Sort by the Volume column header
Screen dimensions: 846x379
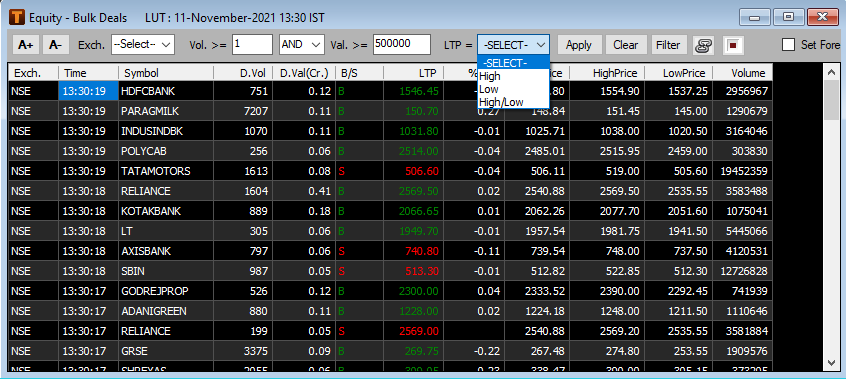[x=743, y=73]
